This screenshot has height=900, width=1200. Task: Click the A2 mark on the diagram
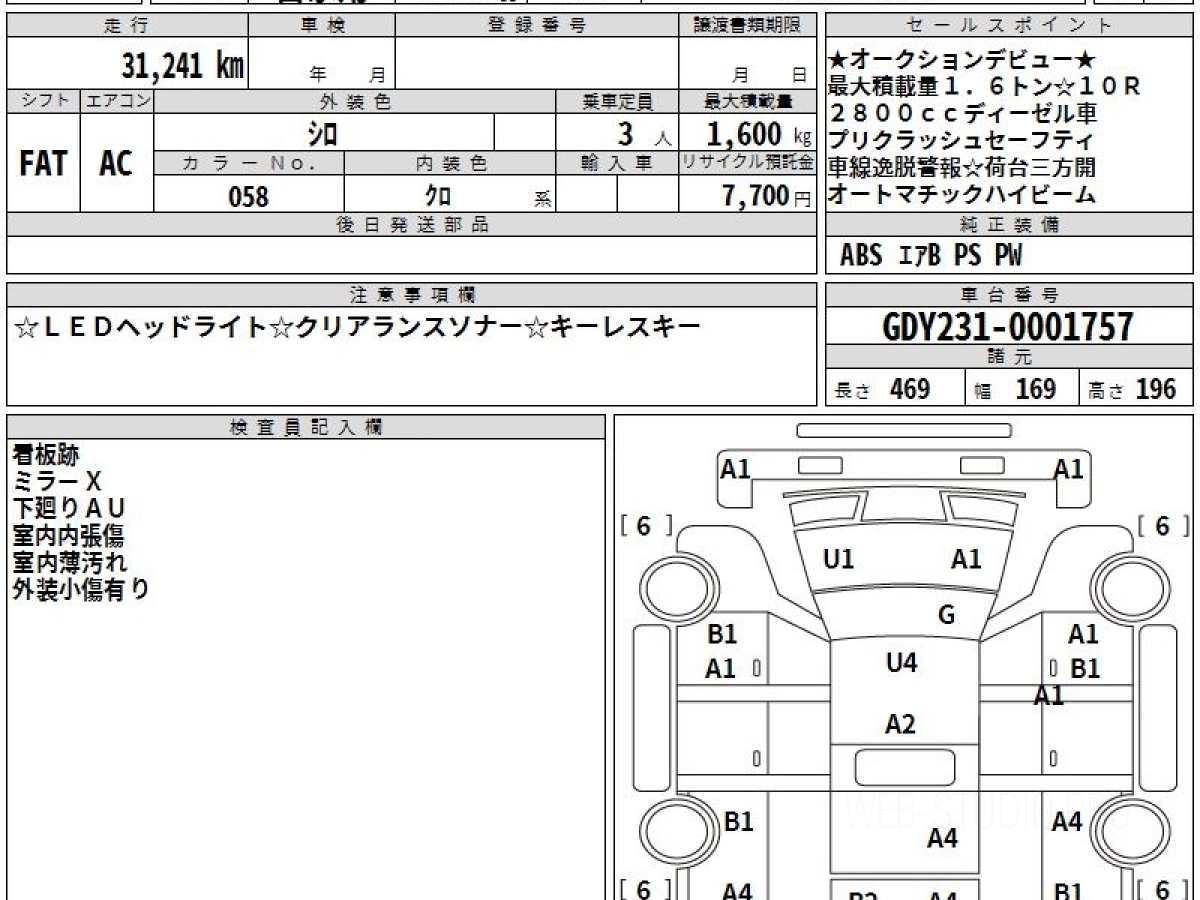coord(900,724)
